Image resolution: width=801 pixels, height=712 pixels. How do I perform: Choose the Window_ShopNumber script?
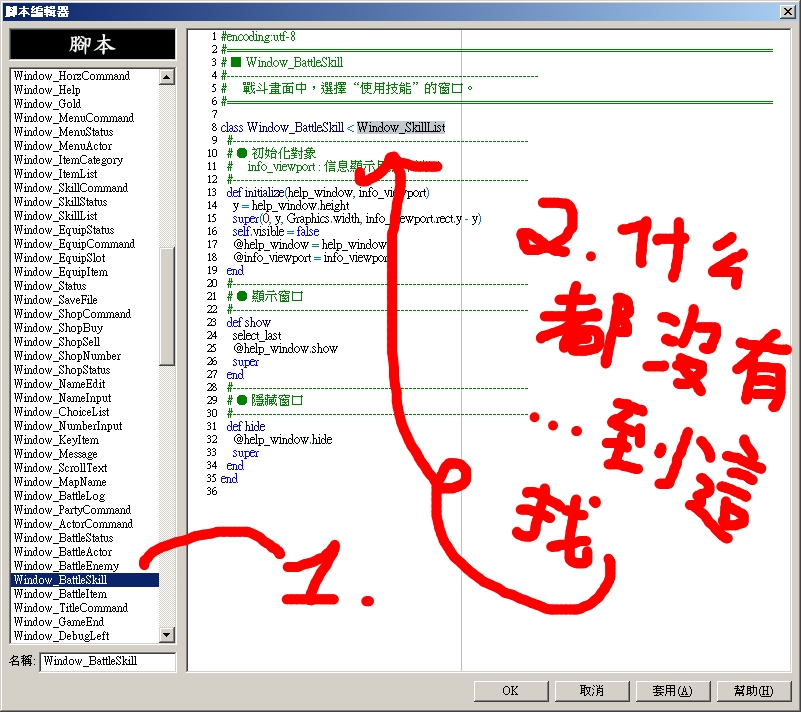(85, 356)
